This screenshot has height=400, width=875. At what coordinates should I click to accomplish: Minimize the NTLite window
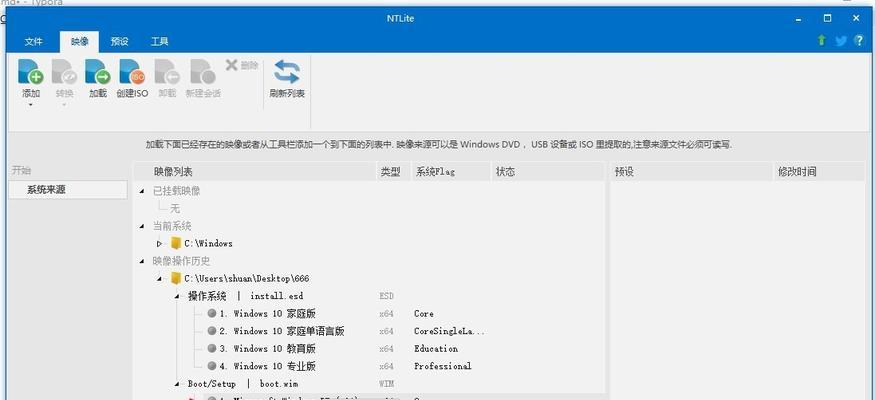coord(799,18)
